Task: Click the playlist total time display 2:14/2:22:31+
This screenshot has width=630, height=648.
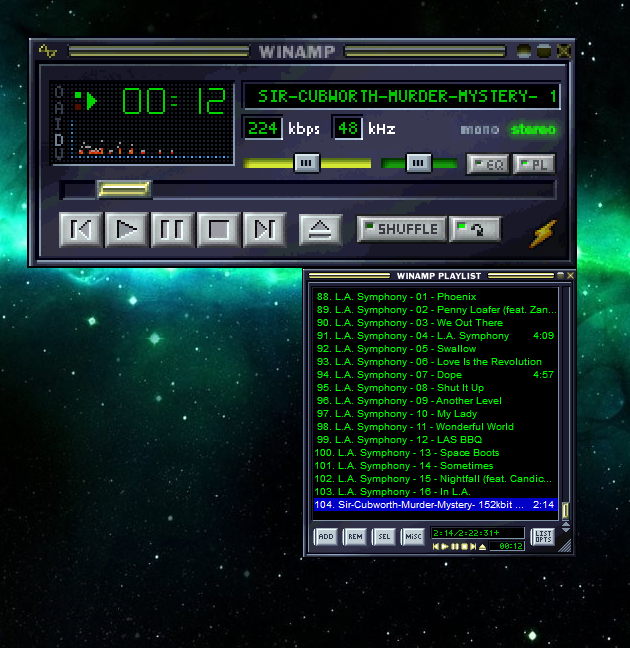Action: click(x=477, y=533)
